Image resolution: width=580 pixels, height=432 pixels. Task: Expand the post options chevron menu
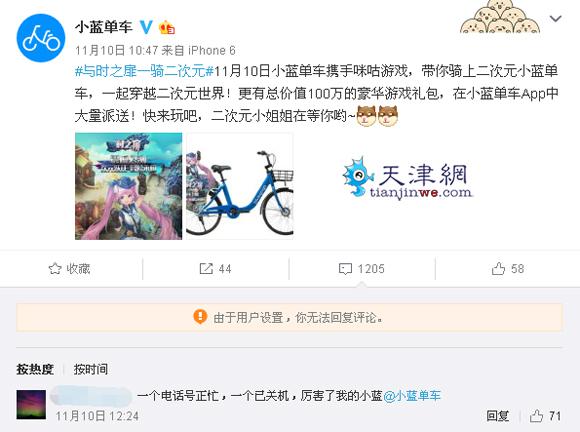(556, 18)
